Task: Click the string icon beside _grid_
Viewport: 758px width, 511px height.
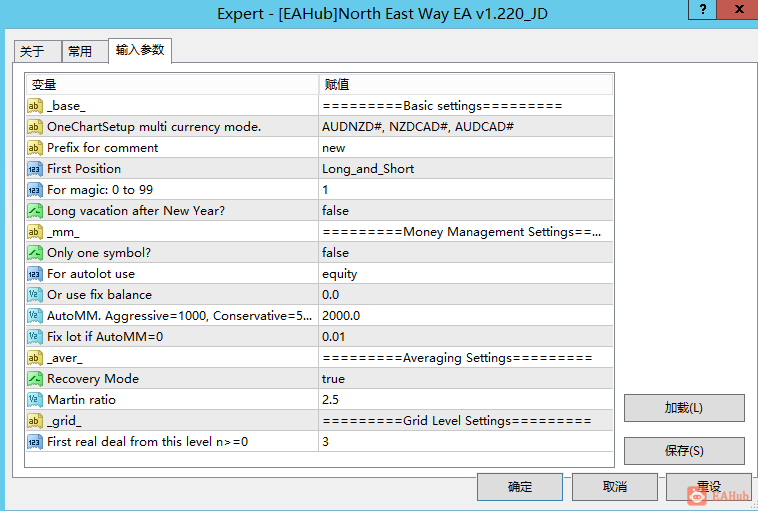Action: (x=35, y=421)
